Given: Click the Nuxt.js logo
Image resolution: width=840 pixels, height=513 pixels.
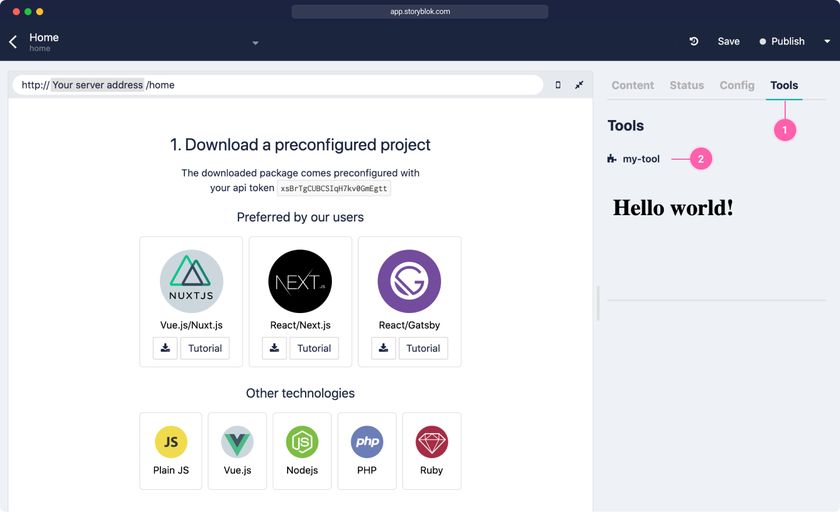Looking at the screenshot, I should [x=191, y=281].
